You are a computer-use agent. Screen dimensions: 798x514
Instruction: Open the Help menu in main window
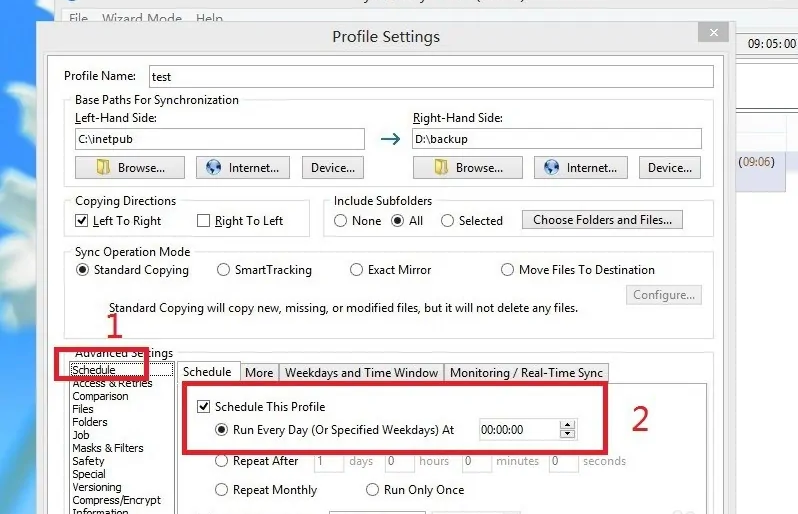click(x=209, y=18)
